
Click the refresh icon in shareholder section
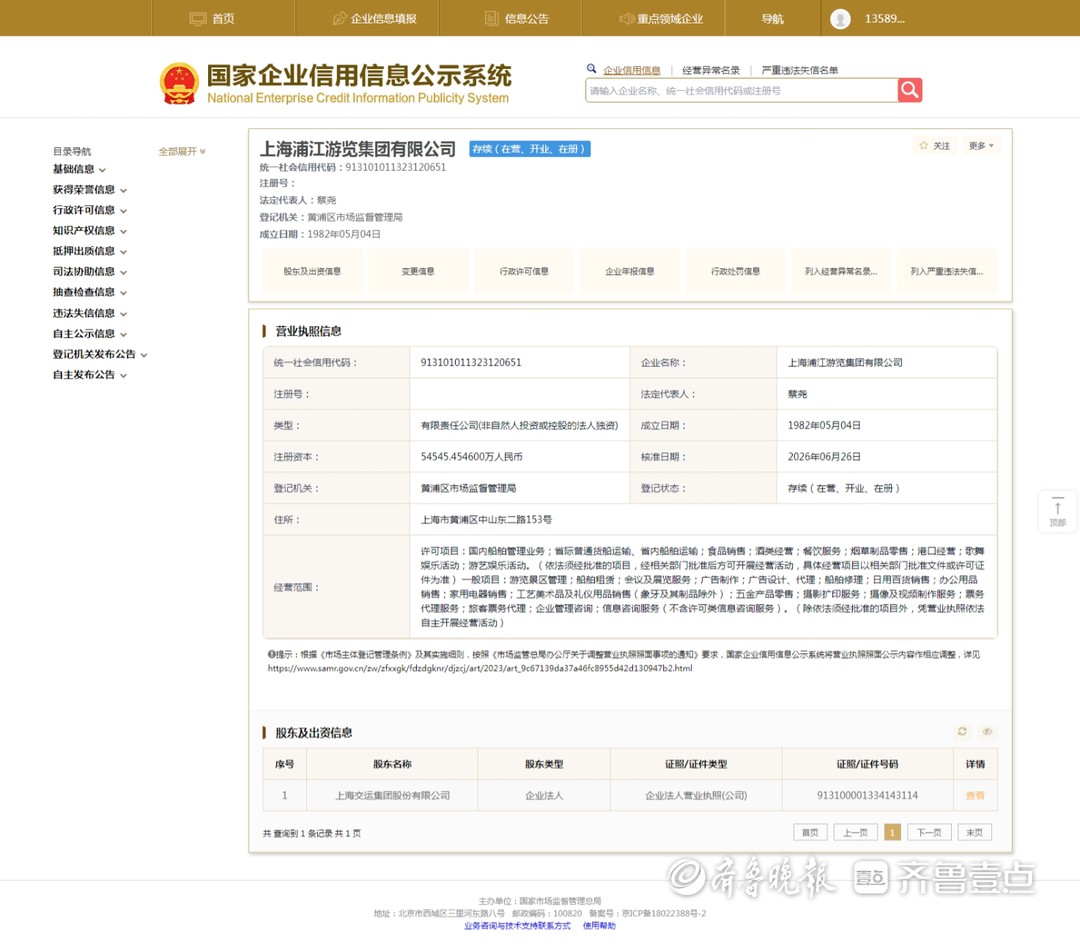coord(962,731)
